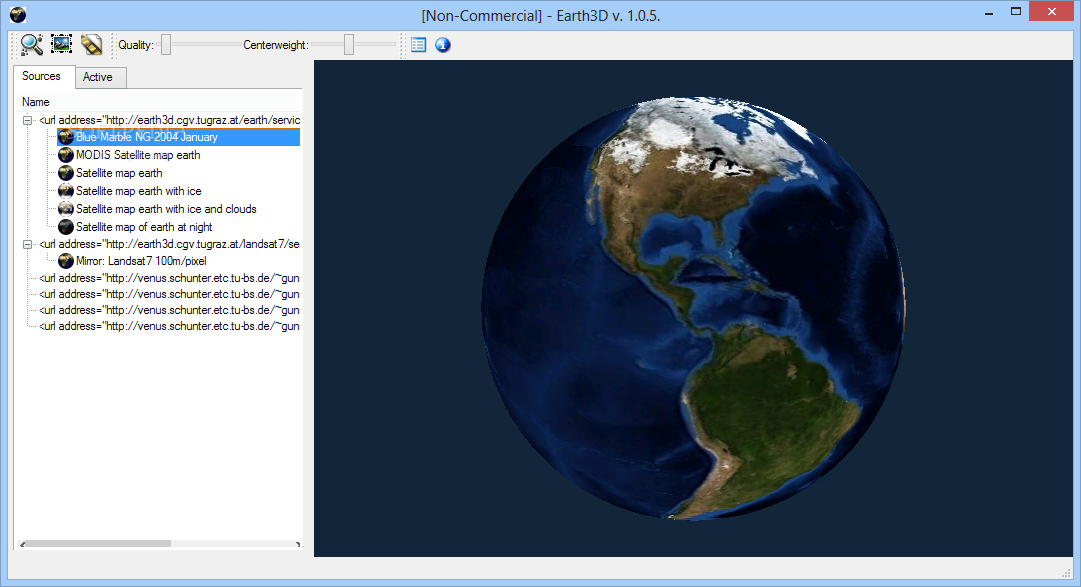
Task: Select the first venus.schunter.etc.tu-bs.de url row
Action: (170, 278)
